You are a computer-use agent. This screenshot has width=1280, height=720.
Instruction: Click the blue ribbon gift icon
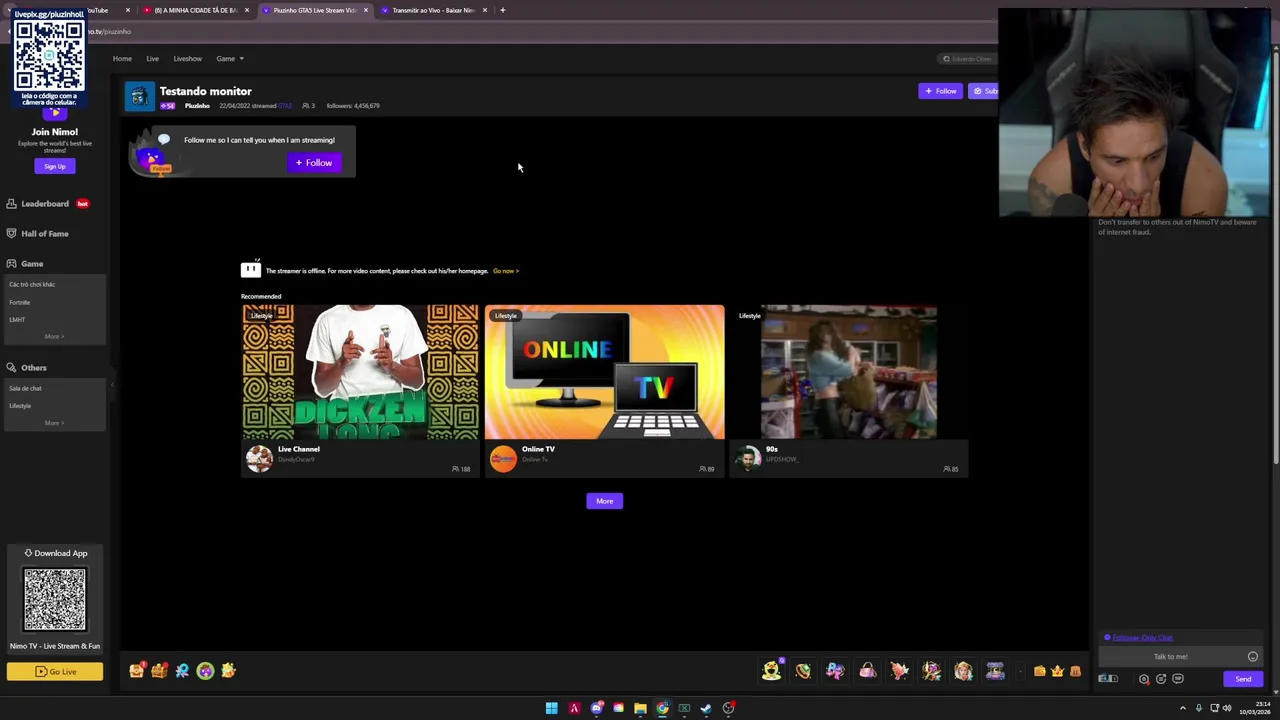click(x=182, y=671)
